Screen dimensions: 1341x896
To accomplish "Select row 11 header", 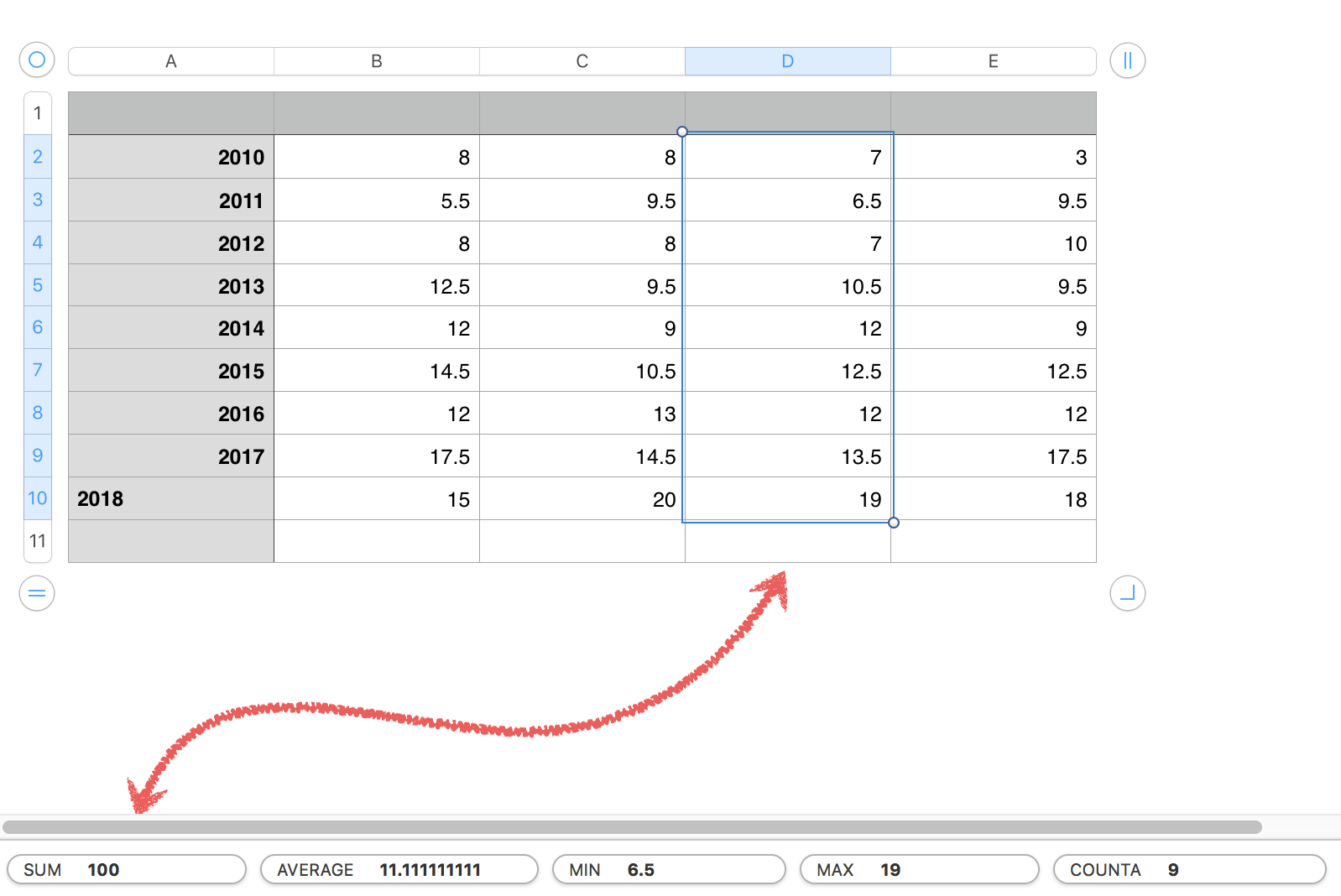I will [38, 541].
